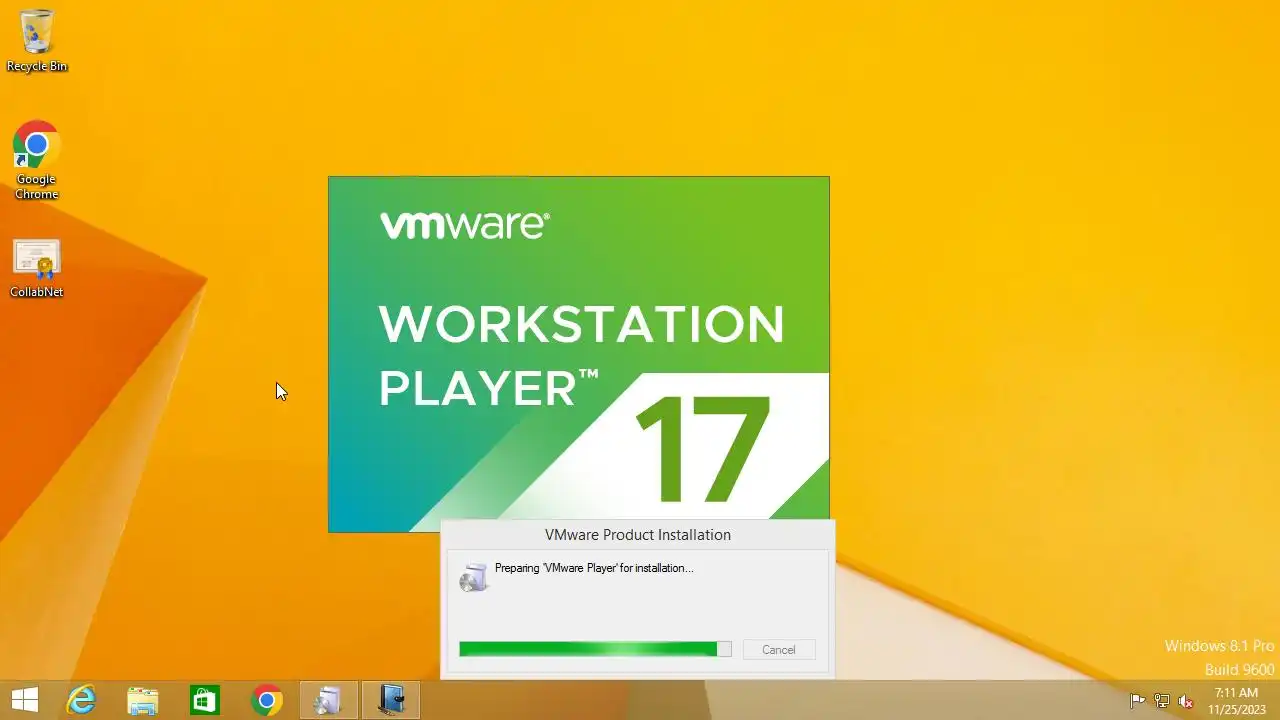Open the Recycle Bin desktop icon

(x=37, y=40)
